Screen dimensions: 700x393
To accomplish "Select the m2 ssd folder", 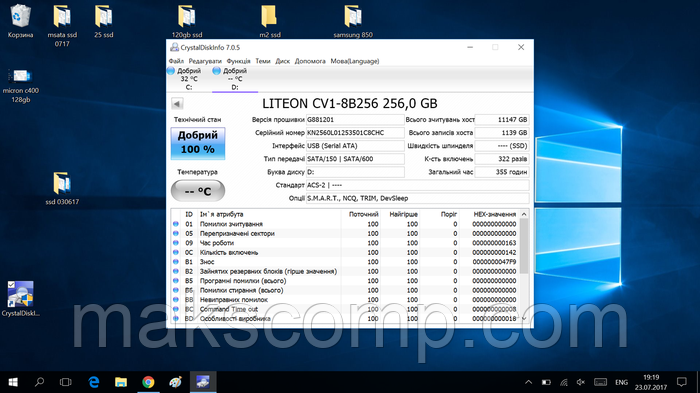I will tap(270, 21).
